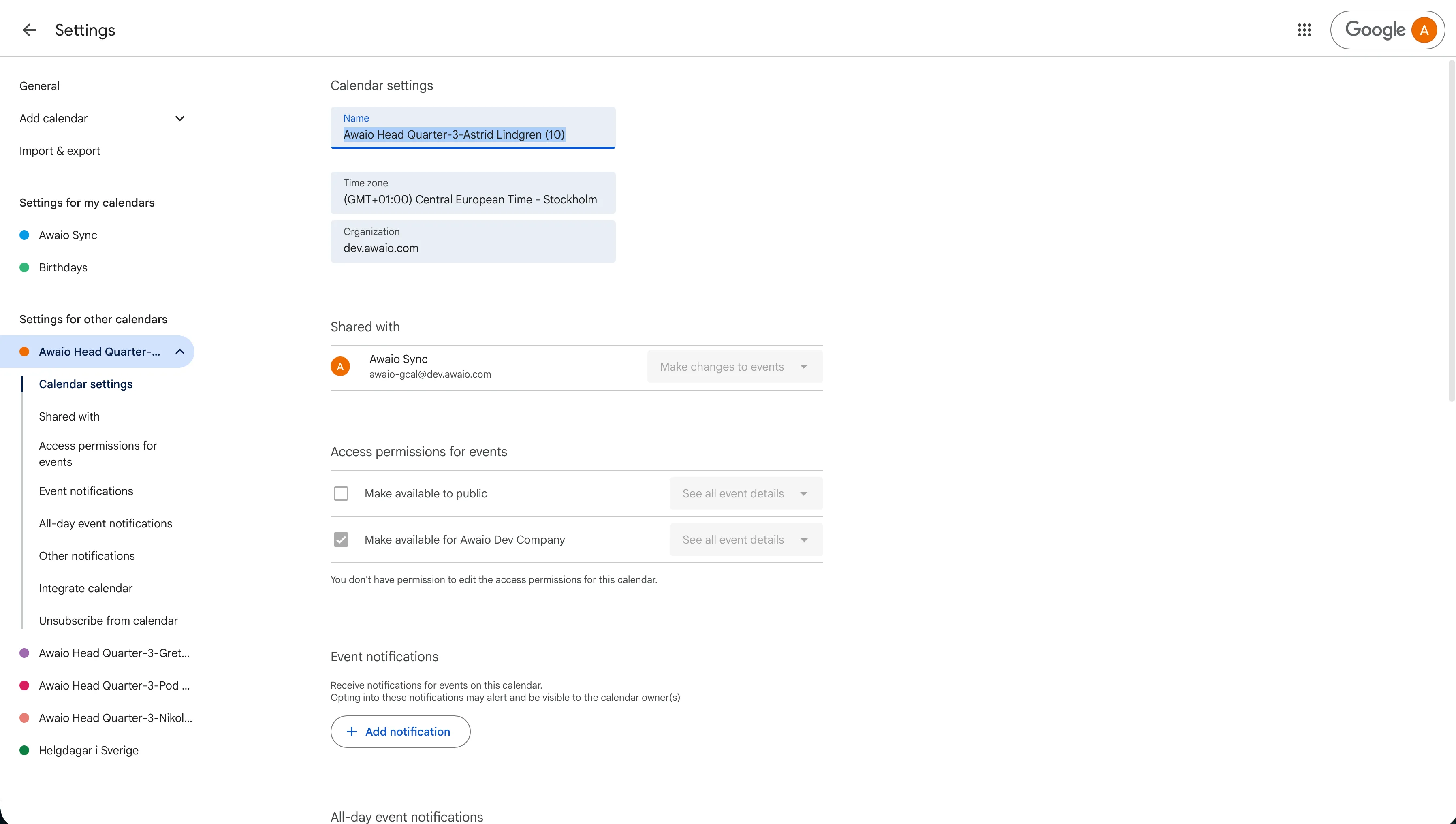
Task: Click the dark green Helgdagar i Sverige dot
Action: coord(24,750)
